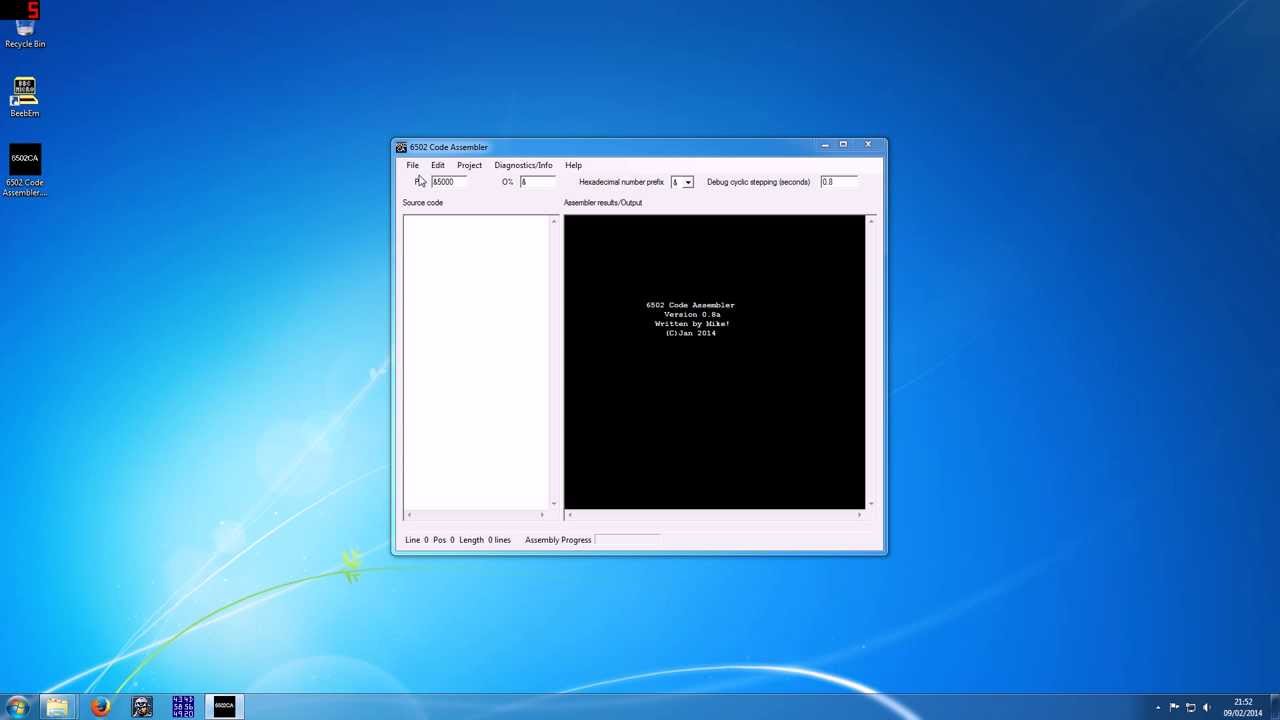Image resolution: width=1280 pixels, height=720 pixels.
Task: Click 'Written by Mike!' text in output
Action: (692, 324)
